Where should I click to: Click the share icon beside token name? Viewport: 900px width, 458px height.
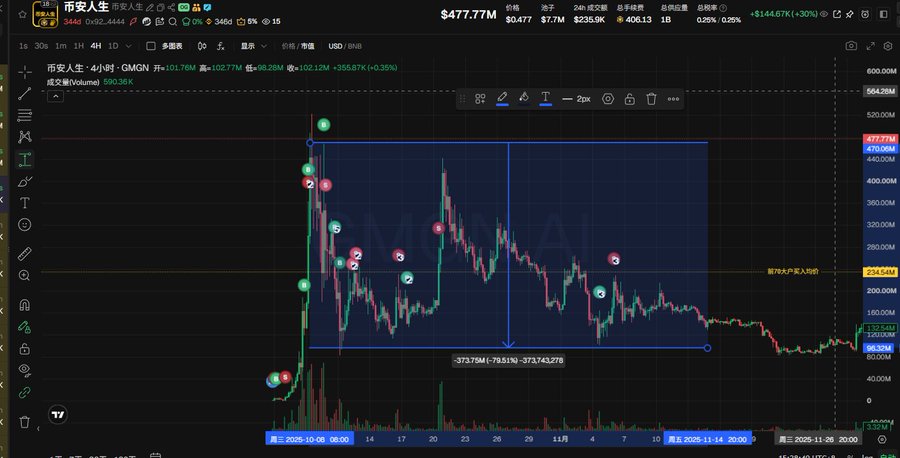pyautogui.click(x=171, y=7)
